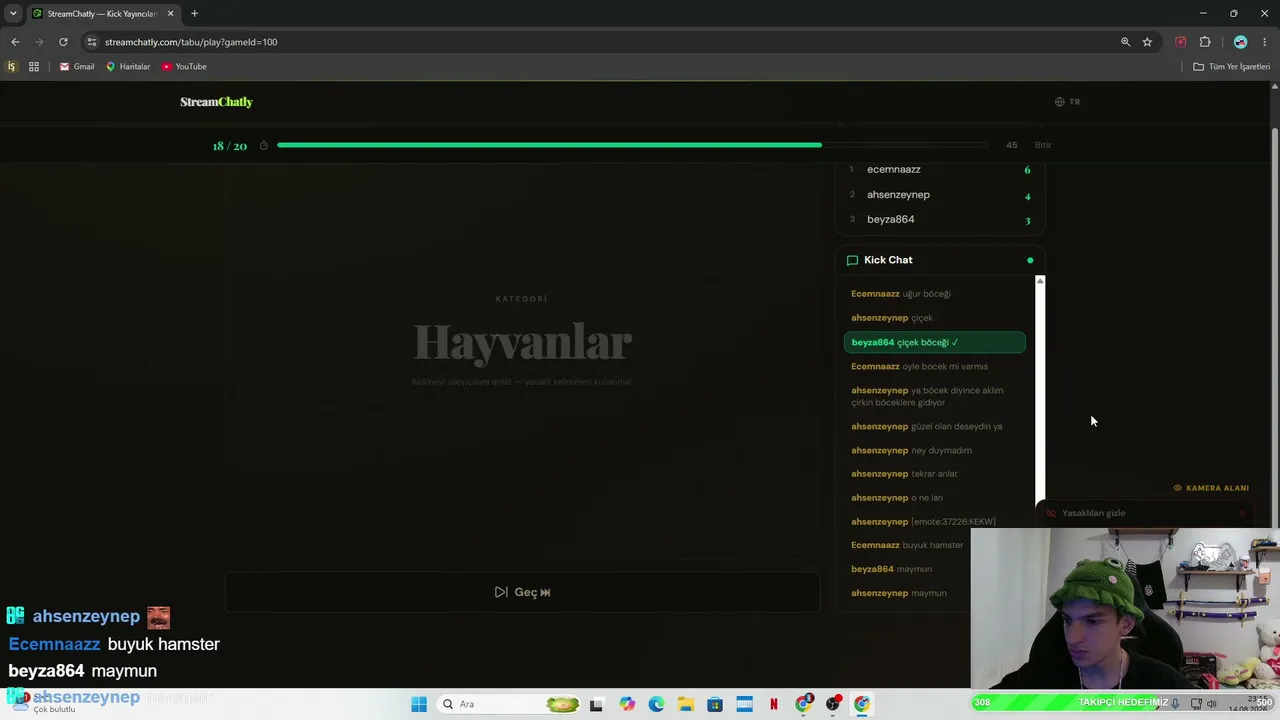
Task: Open the Chrome profile avatar
Action: 1240,42
